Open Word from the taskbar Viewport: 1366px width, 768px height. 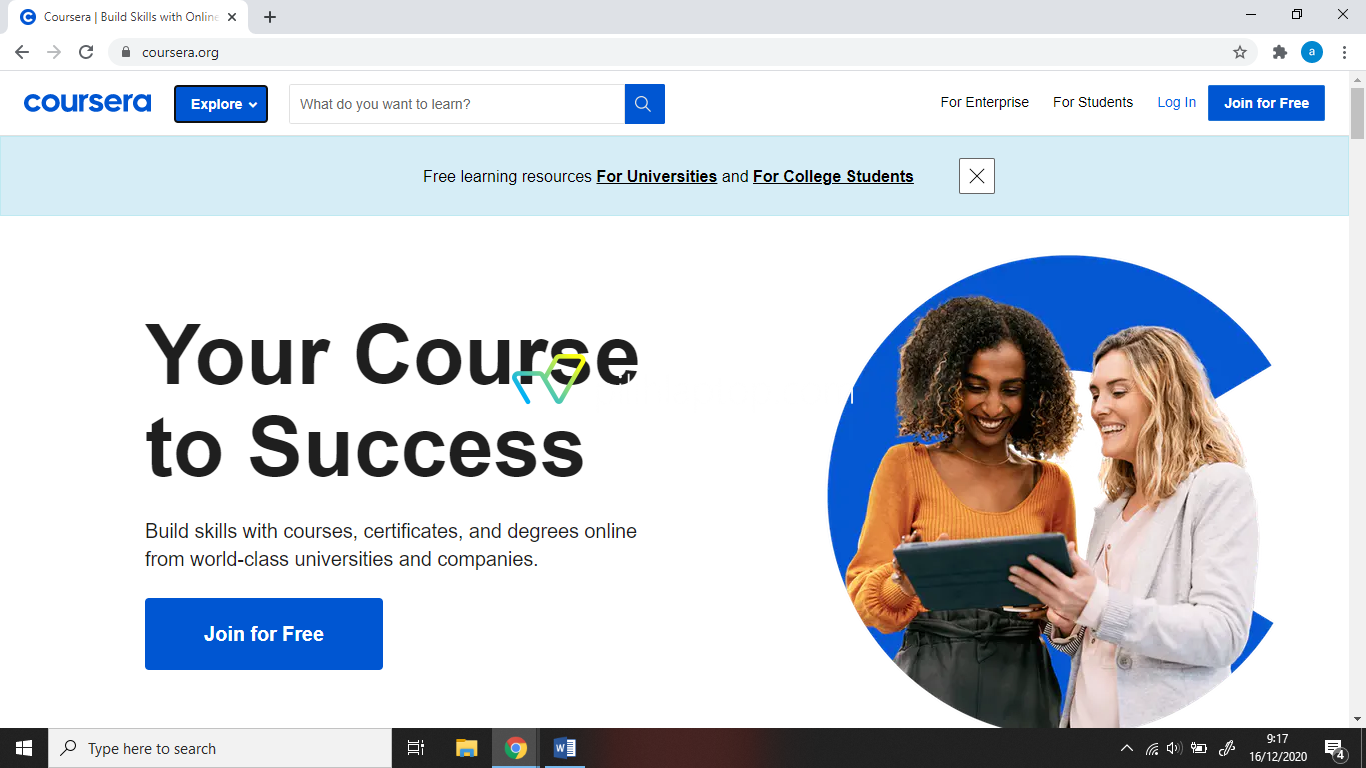(x=564, y=748)
